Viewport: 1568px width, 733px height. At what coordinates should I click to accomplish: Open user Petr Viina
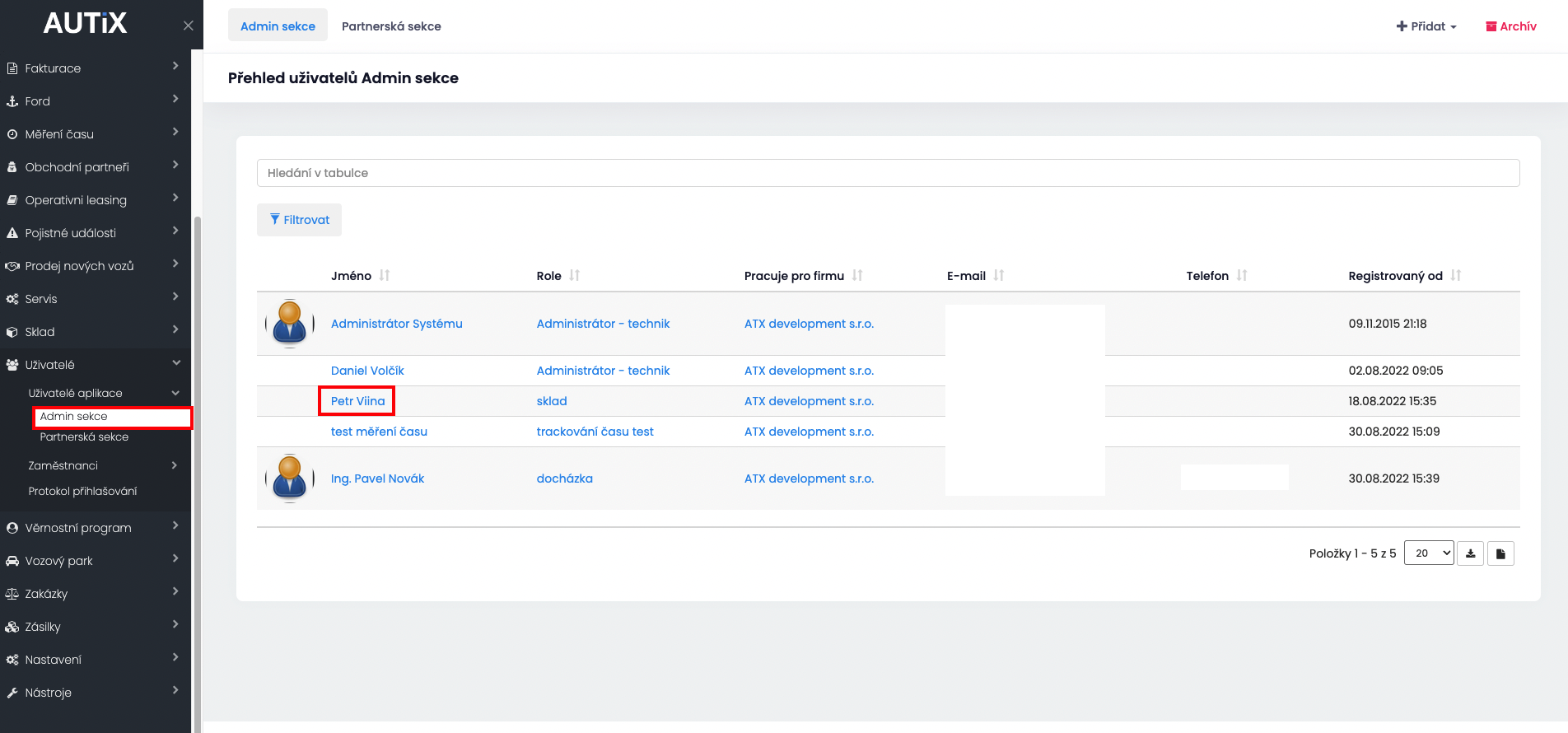click(357, 401)
